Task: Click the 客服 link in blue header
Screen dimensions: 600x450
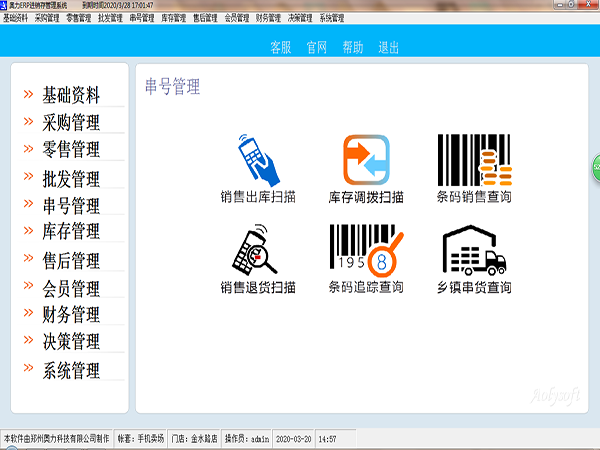Action: tap(281, 47)
